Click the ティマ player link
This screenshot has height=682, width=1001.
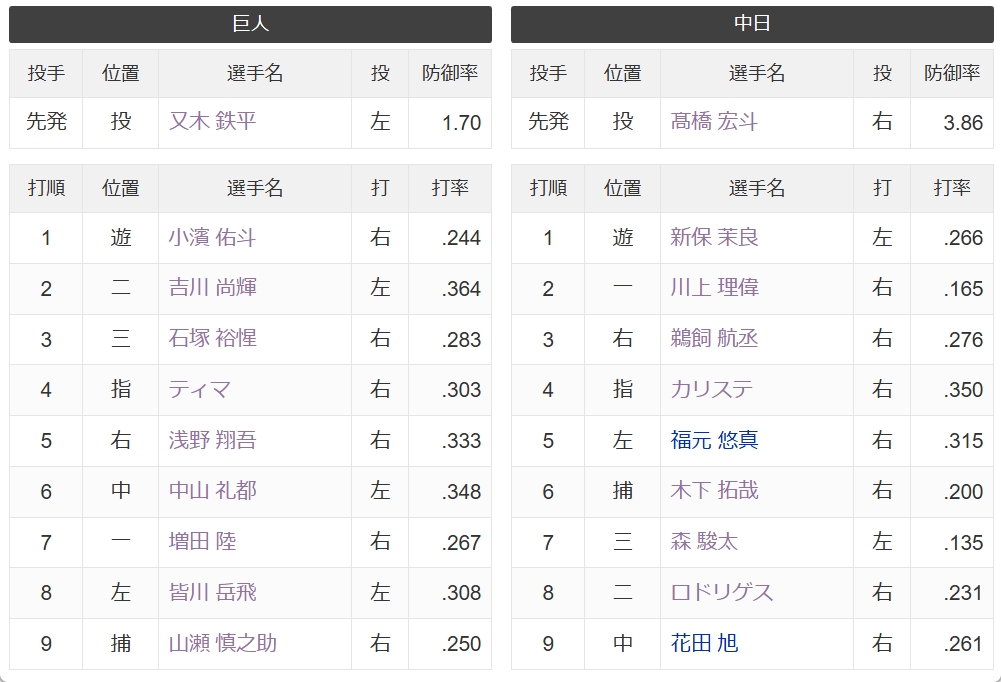pyautogui.click(x=199, y=389)
